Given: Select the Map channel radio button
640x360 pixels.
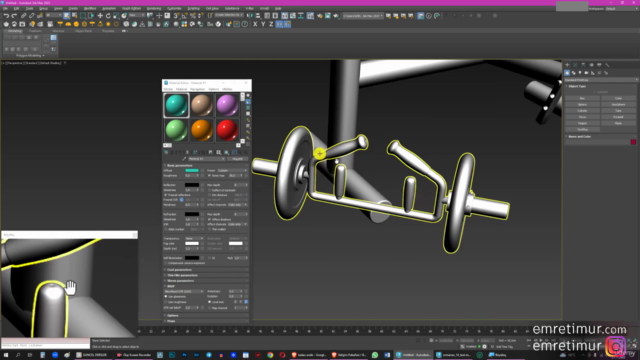Looking at the screenshot, I should click(209, 308).
